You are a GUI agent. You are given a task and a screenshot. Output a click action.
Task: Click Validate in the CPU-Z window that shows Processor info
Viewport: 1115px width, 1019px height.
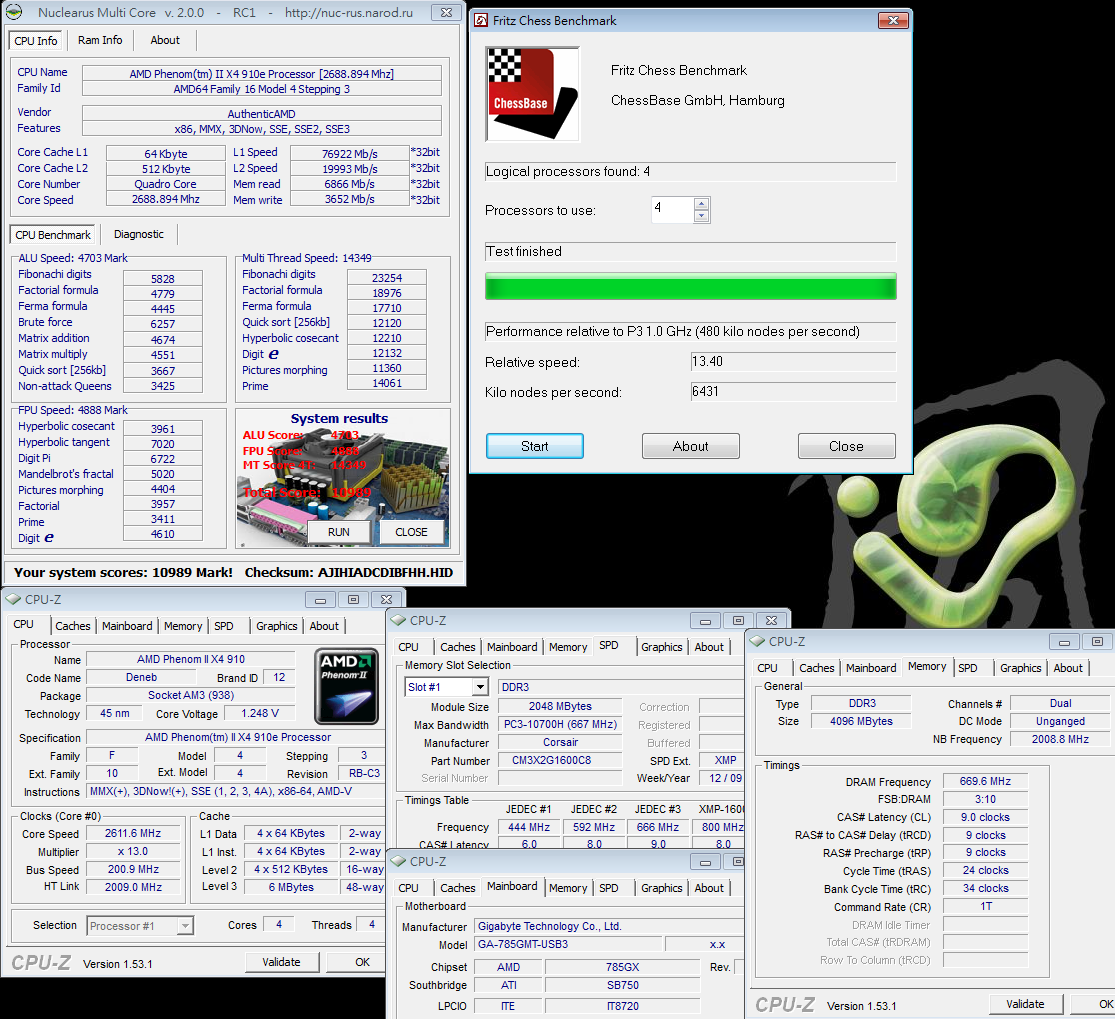(282, 962)
